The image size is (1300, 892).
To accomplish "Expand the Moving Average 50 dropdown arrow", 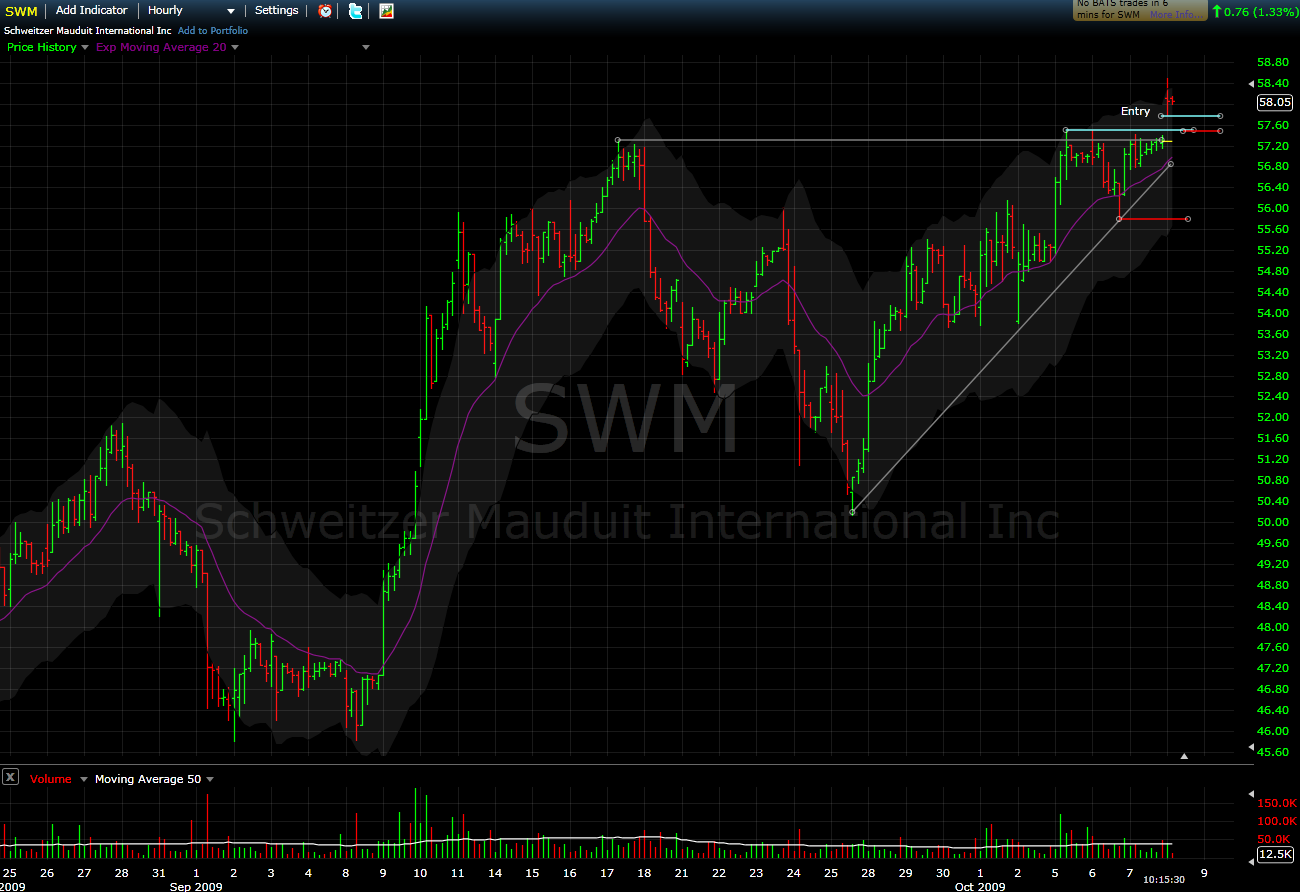I will click(210, 779).
